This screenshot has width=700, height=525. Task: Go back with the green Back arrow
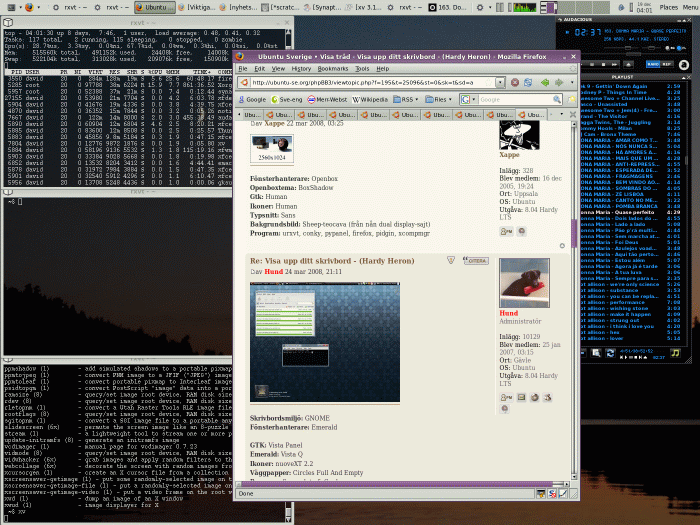545,83
